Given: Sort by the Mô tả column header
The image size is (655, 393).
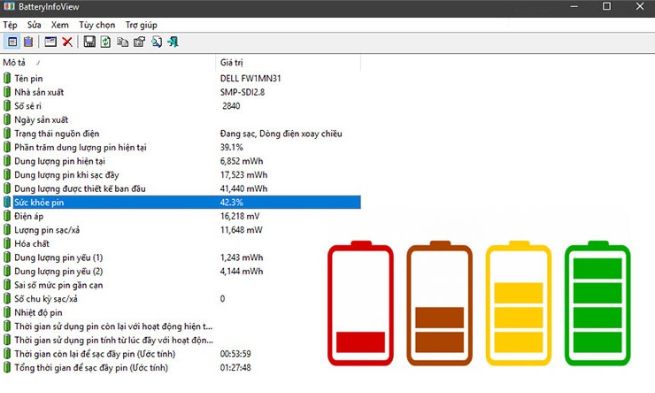Looking at the screenshot, I should point(108,63).
